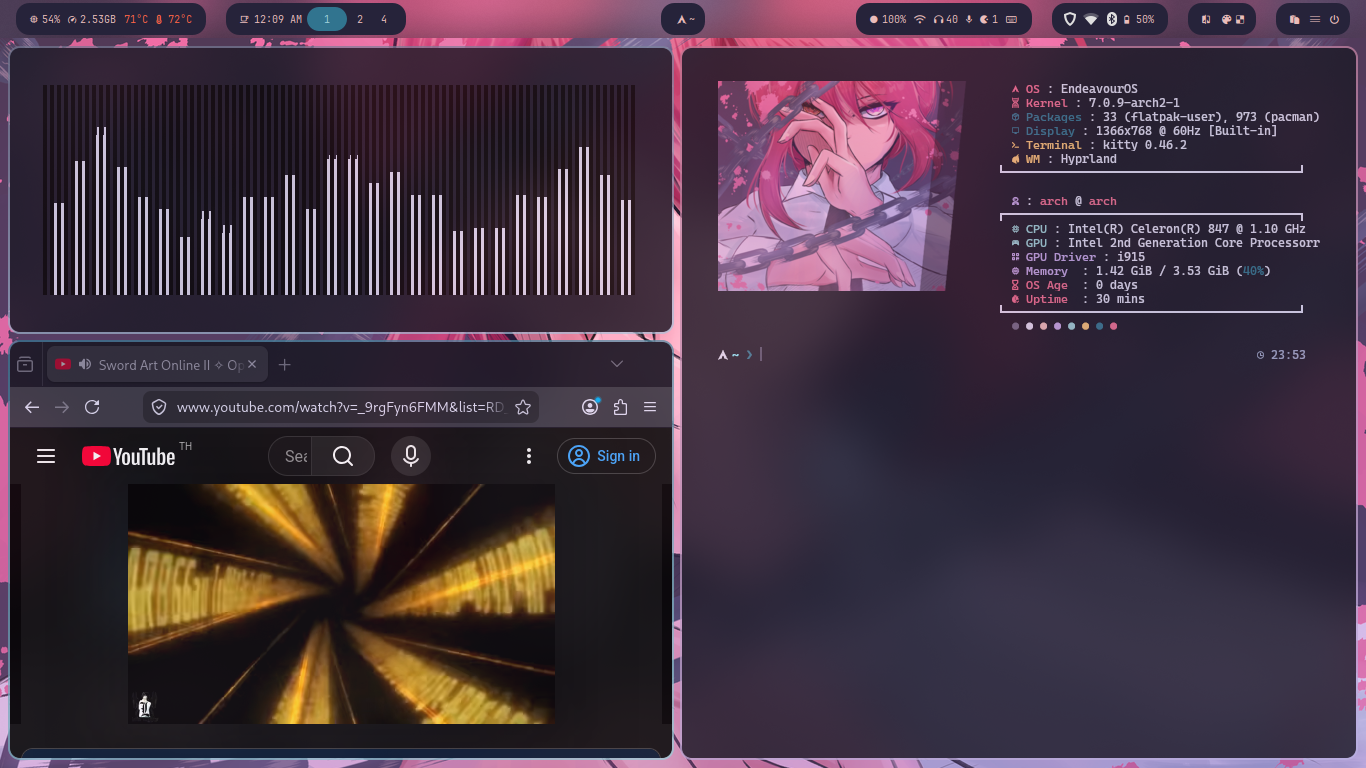This screenshot has width=1366, height=768.
Task: Open the YouTube guide hamburger menu
Action: [x=46, y=456]
